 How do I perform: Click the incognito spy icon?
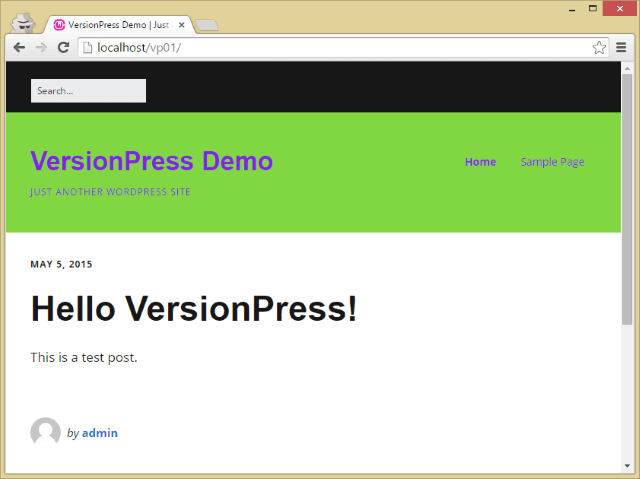point(23,23)
